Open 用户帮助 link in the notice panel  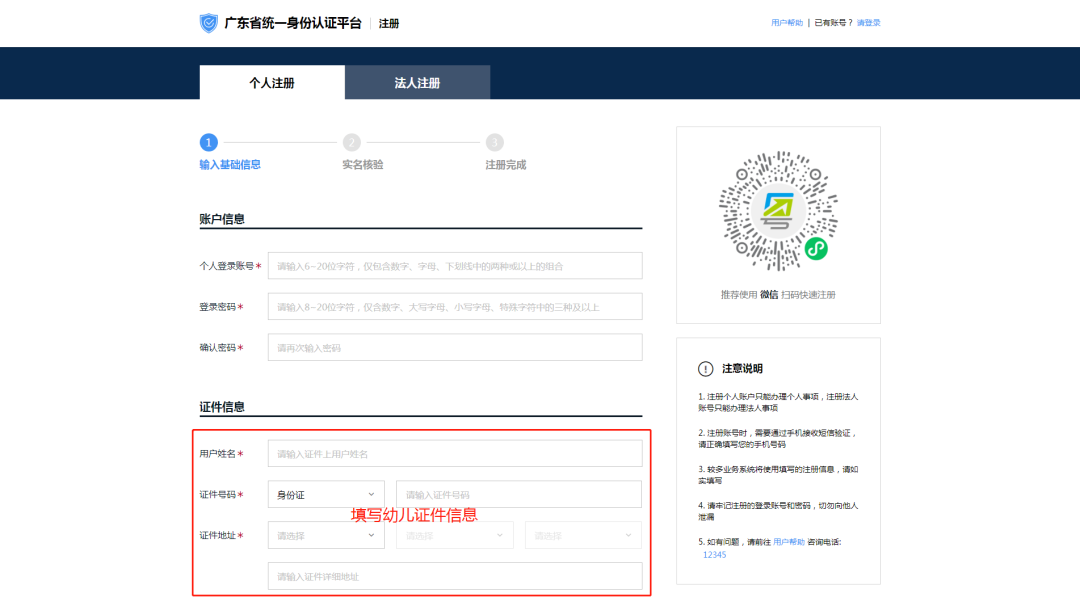click(788, 541)
